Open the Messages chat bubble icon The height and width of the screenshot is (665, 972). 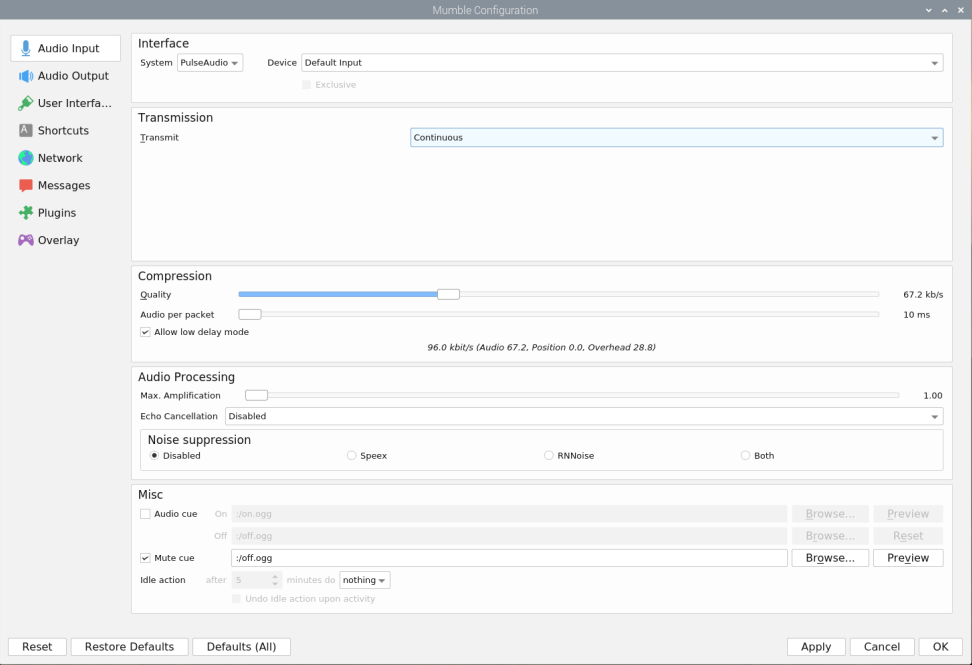tap(26, 186)
